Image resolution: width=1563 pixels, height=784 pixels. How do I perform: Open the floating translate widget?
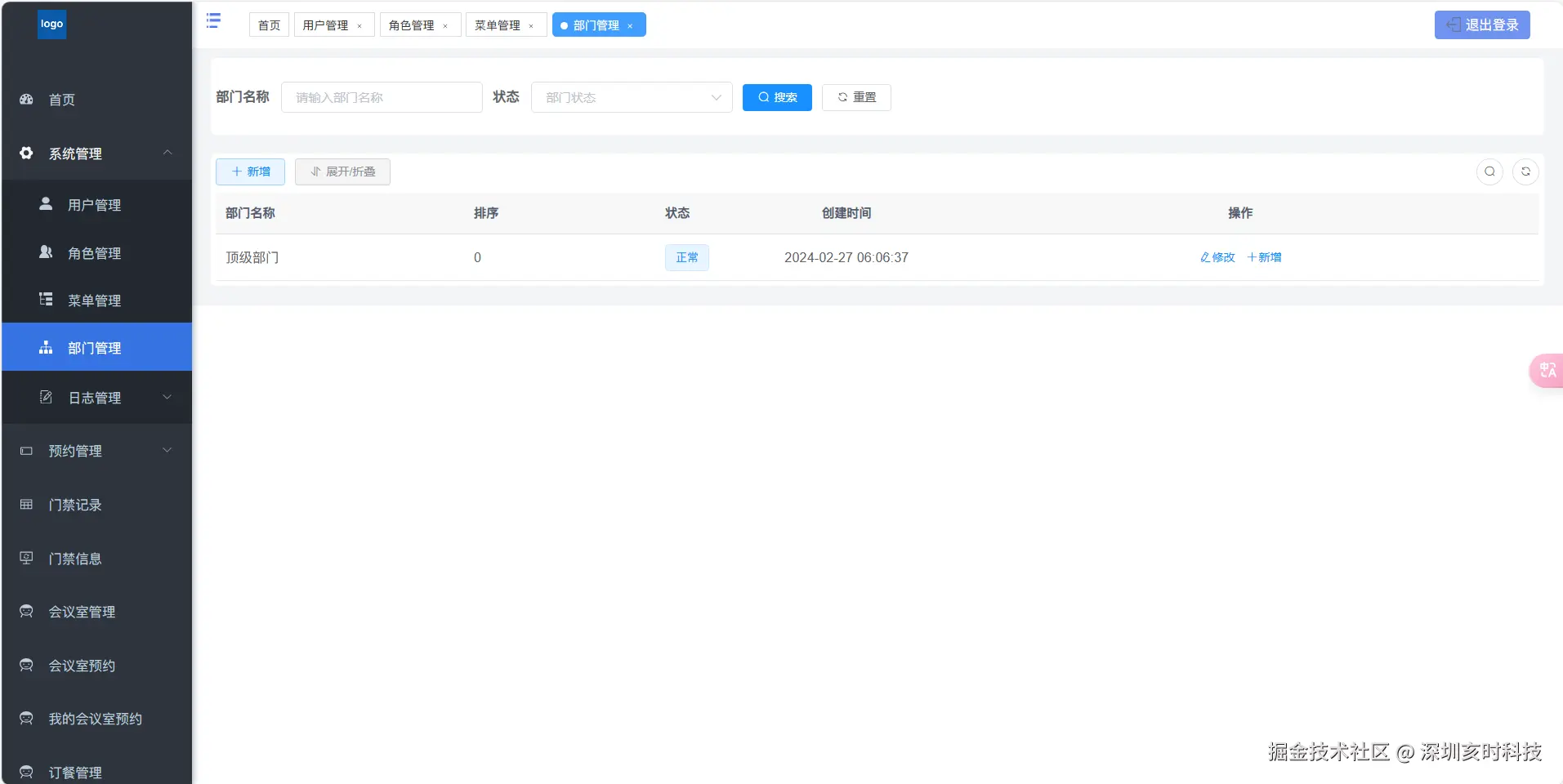point(1547,371)
